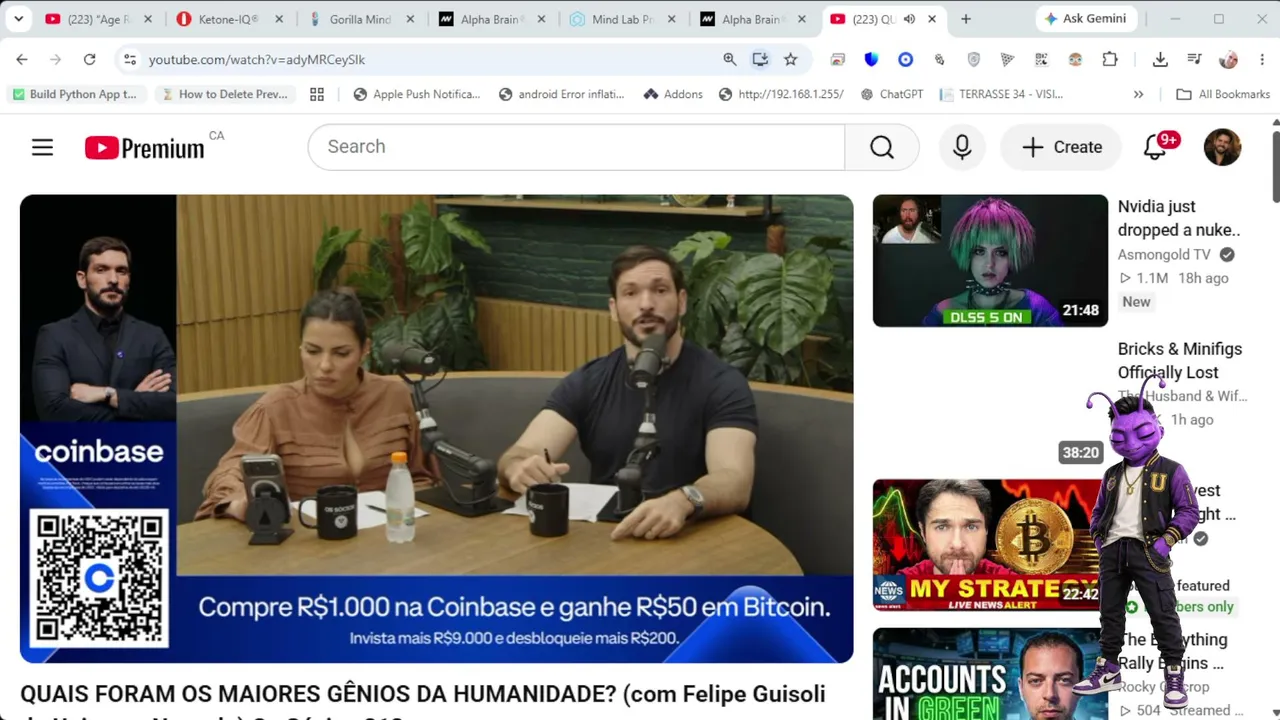
Task: Open media controls music-list icon
Action: 1194,60
